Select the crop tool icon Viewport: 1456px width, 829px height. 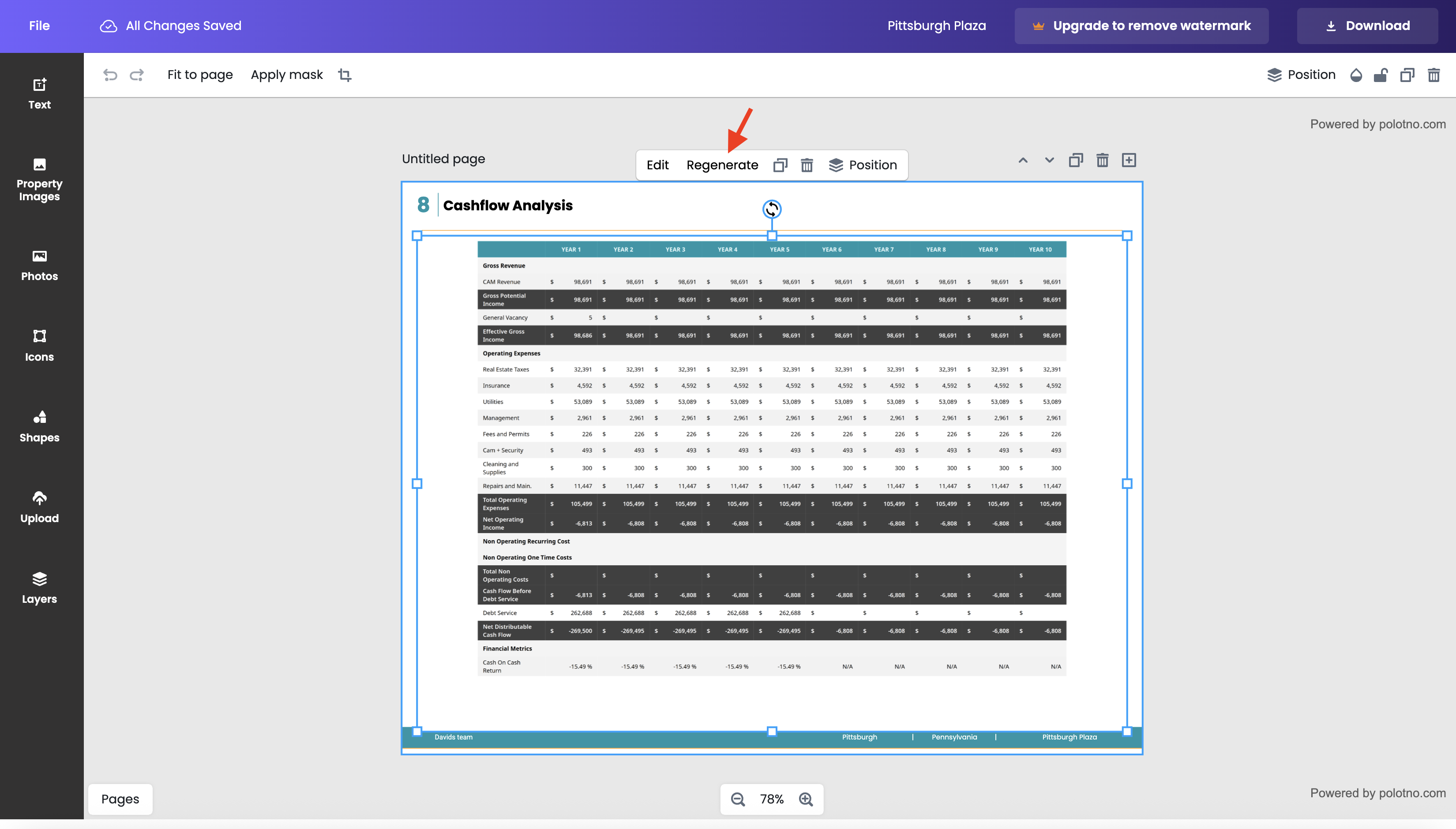tap(345, 75)
